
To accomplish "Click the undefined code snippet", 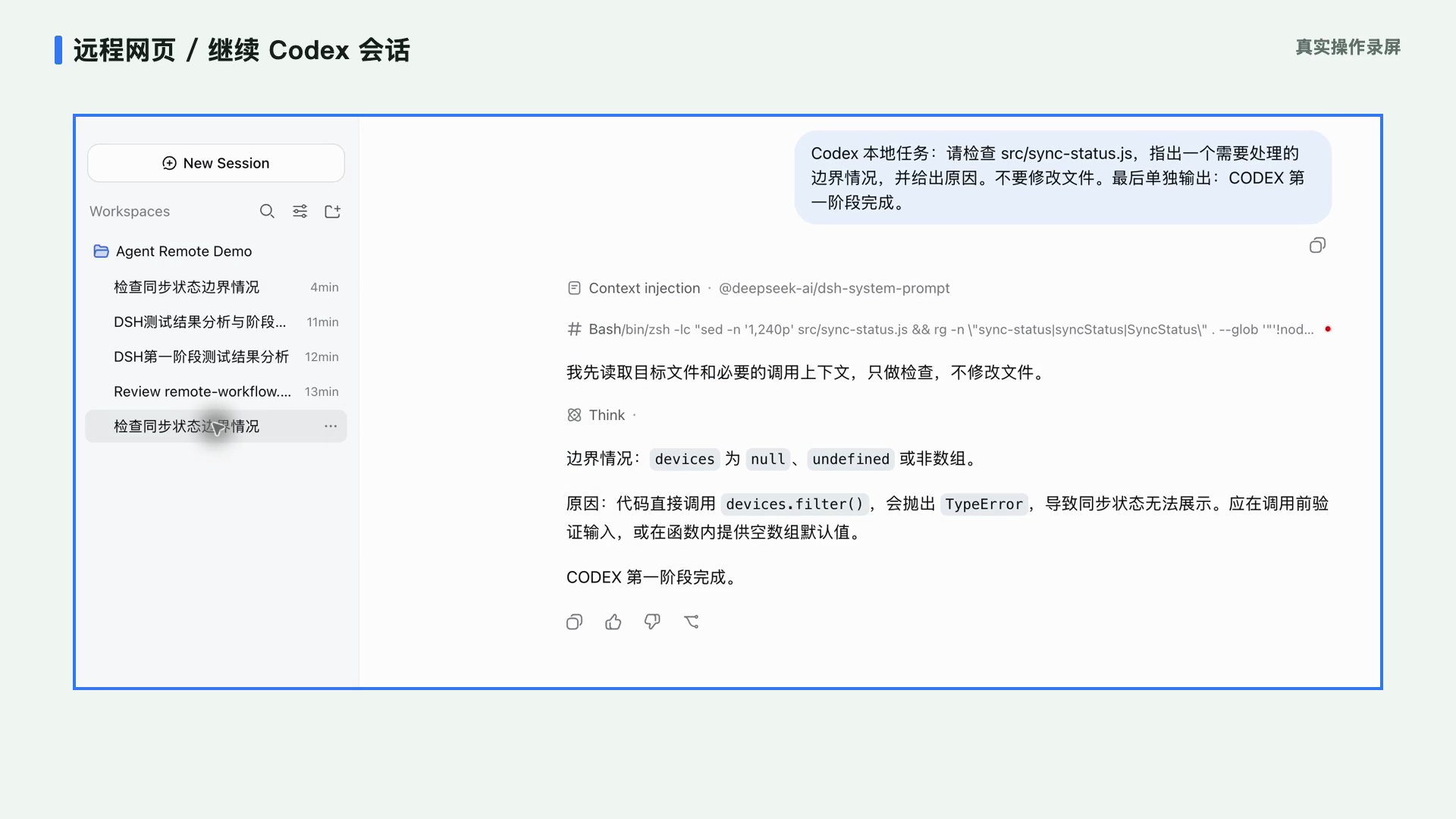I will (x=850, y=459).
